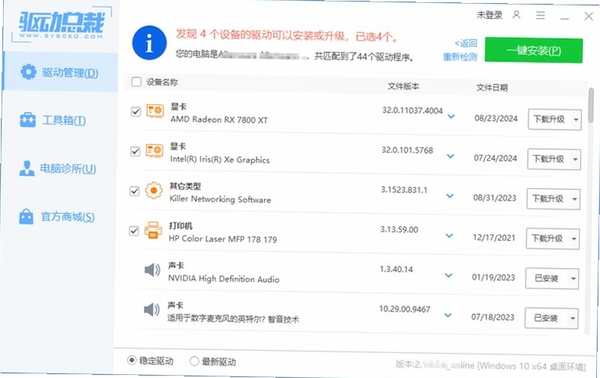Screen dimensions: 600x378
Task: Expand version list for Intel Iris 32.0.101.5768
Action: pyautogui.click(x=451, y=156)
